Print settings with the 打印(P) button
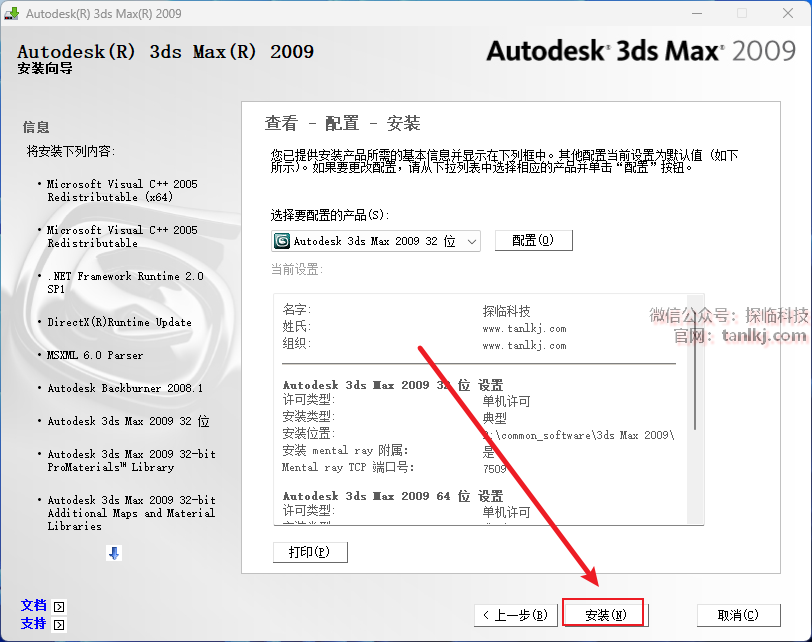Image resolution: width=812 pixels, height=642 pixels. (310, 552)
